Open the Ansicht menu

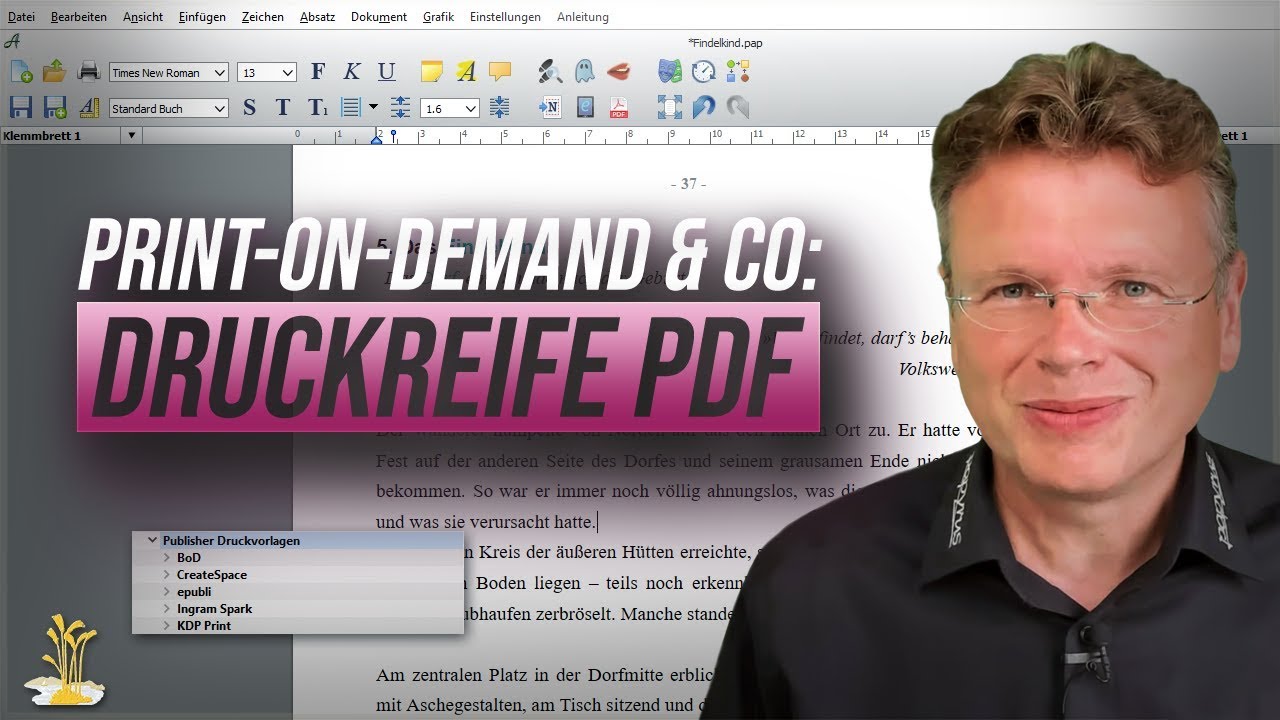[143, 17]
